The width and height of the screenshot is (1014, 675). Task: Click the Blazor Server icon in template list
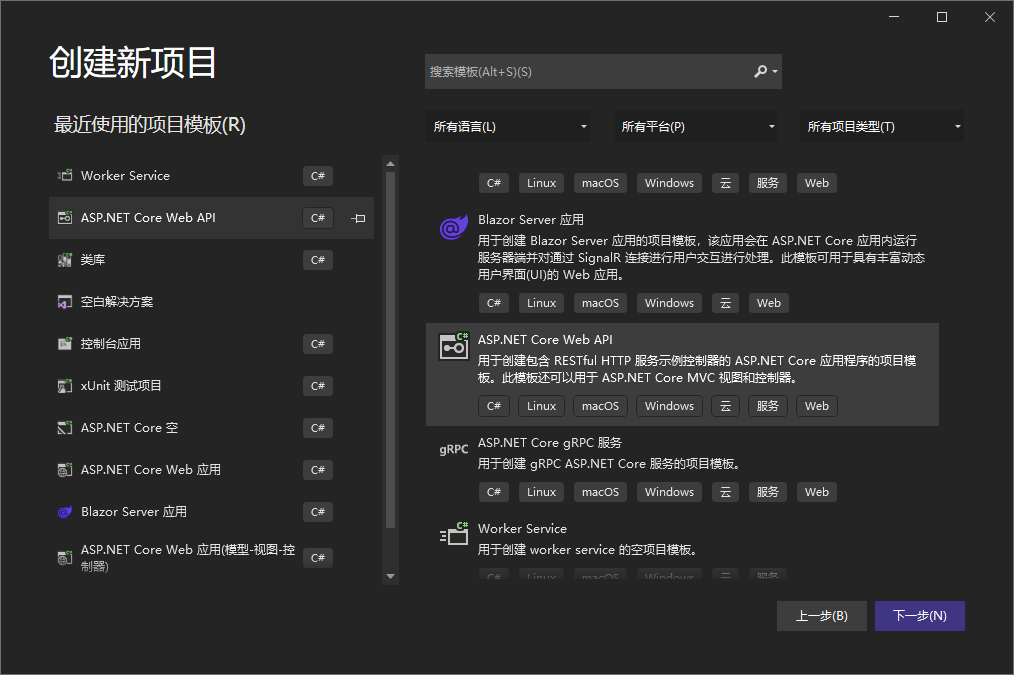[x=454, y=229]
